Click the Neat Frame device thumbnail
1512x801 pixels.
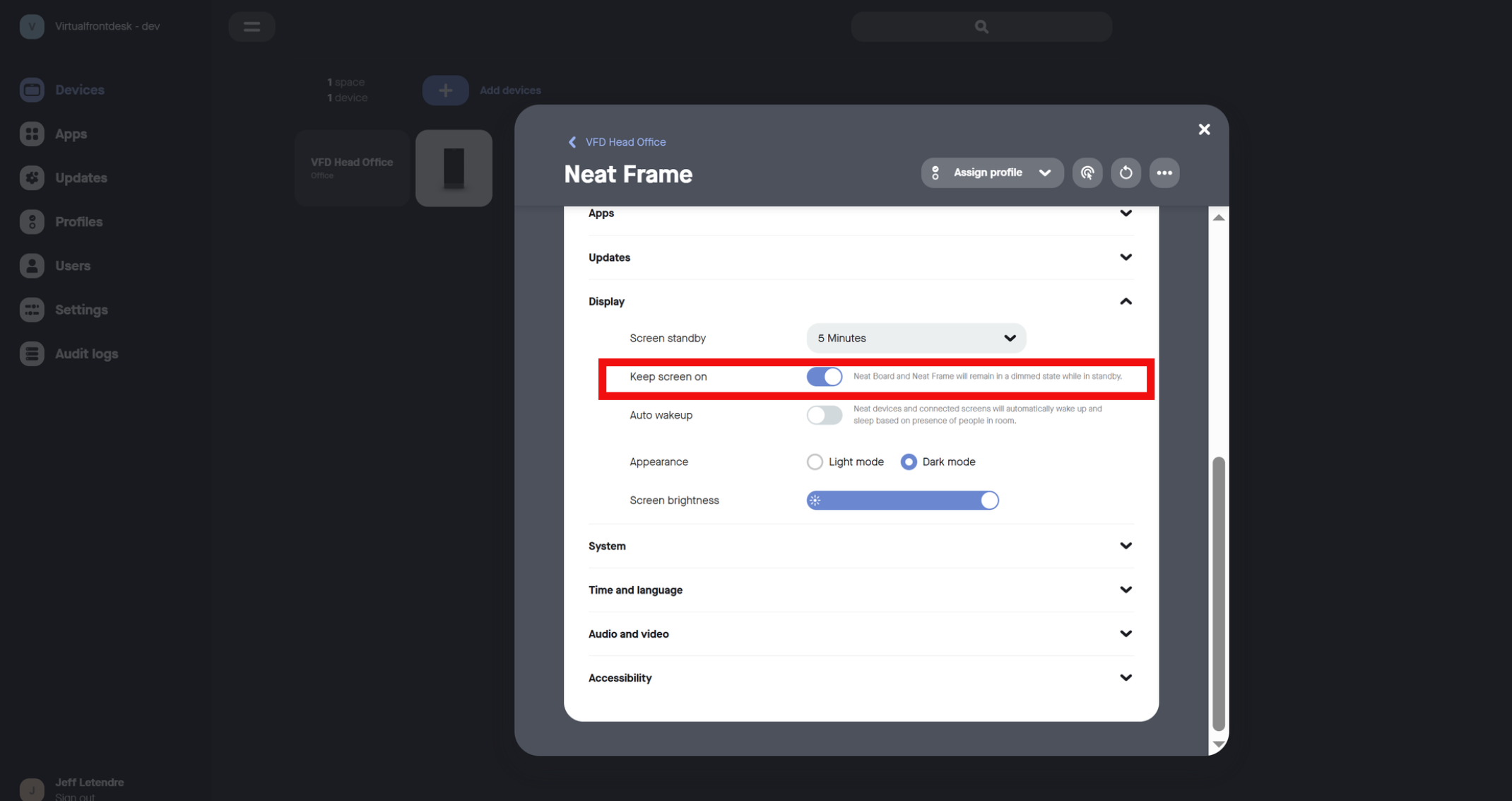454,168
